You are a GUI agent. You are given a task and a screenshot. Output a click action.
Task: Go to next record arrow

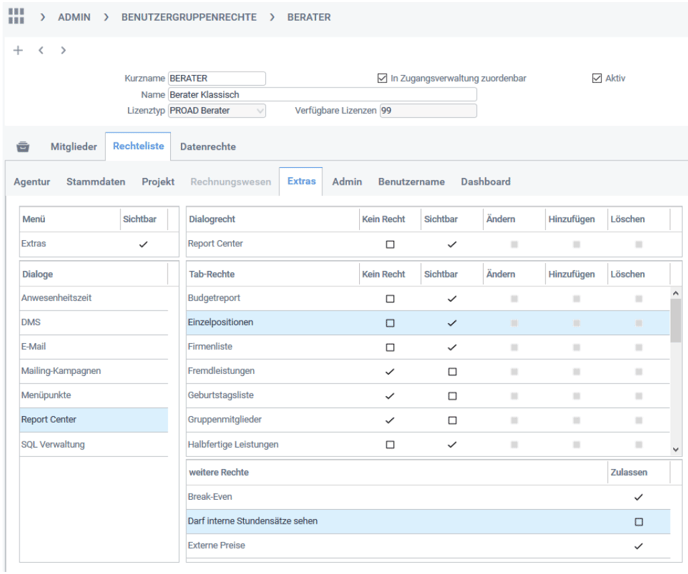(x=63, y=50)
